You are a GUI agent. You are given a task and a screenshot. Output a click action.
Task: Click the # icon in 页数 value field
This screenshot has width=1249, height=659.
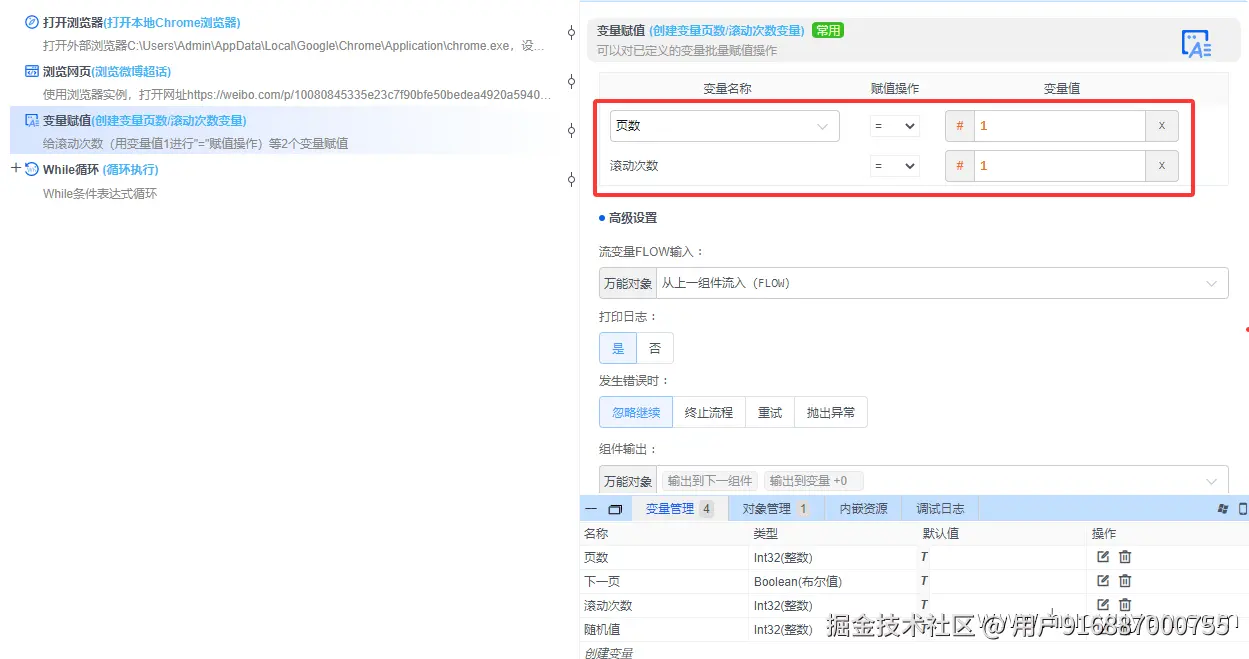tap(960, 126)
